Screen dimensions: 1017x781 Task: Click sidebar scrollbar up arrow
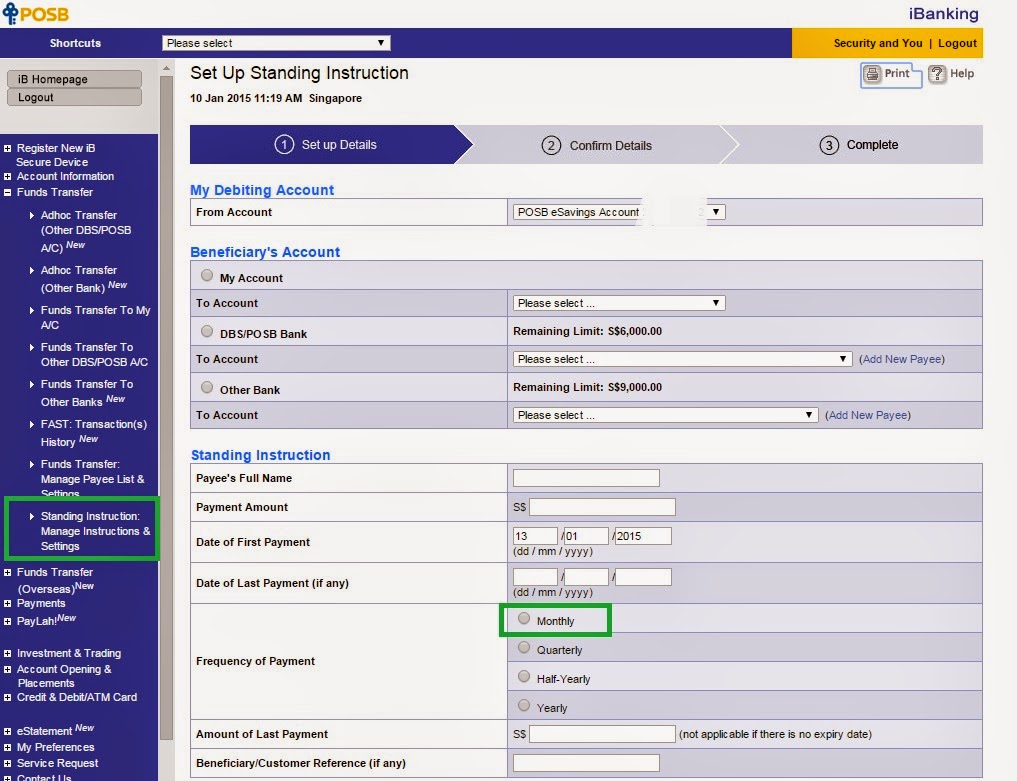[x=166, y=67]
